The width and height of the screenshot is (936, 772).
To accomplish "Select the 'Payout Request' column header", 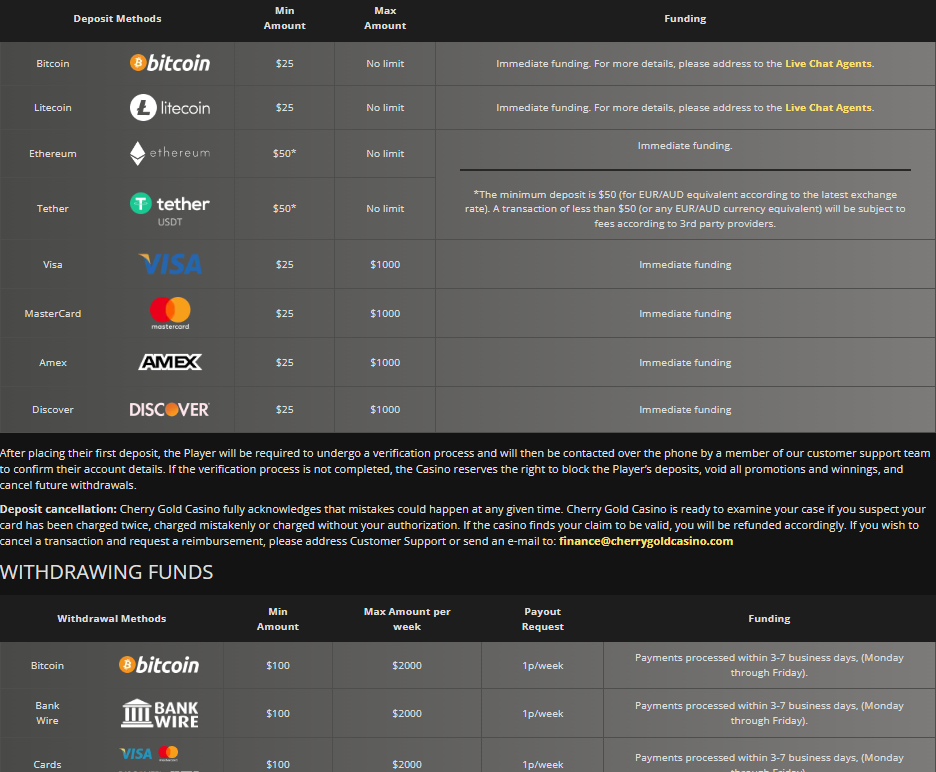I will 543,619.
